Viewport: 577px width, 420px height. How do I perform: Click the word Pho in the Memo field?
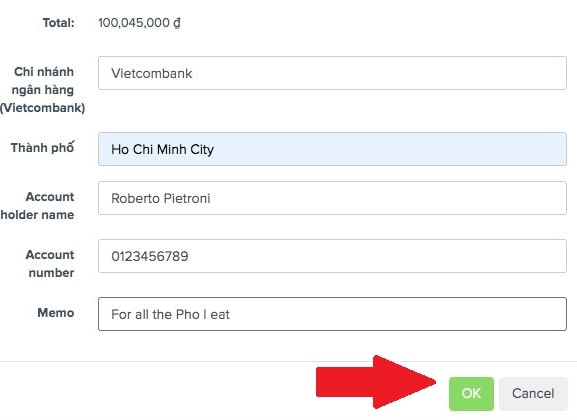pos(188,314)
